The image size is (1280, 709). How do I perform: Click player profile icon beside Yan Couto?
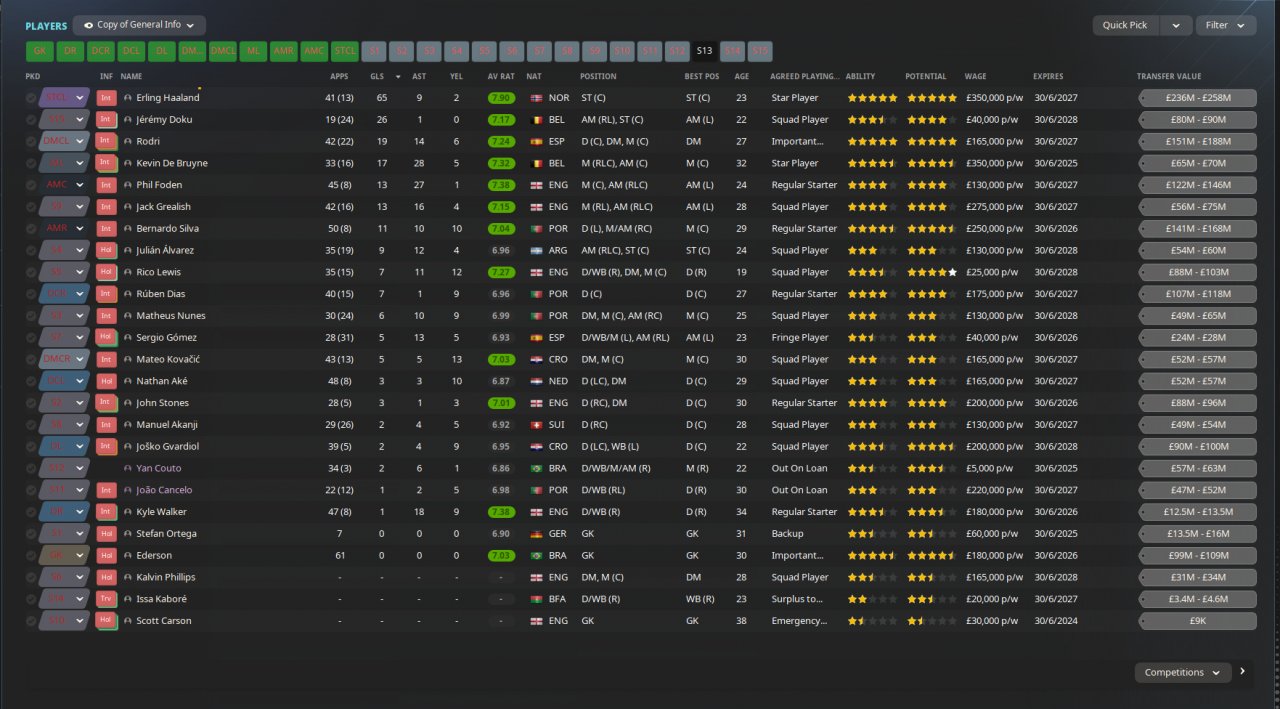(128, 468)
